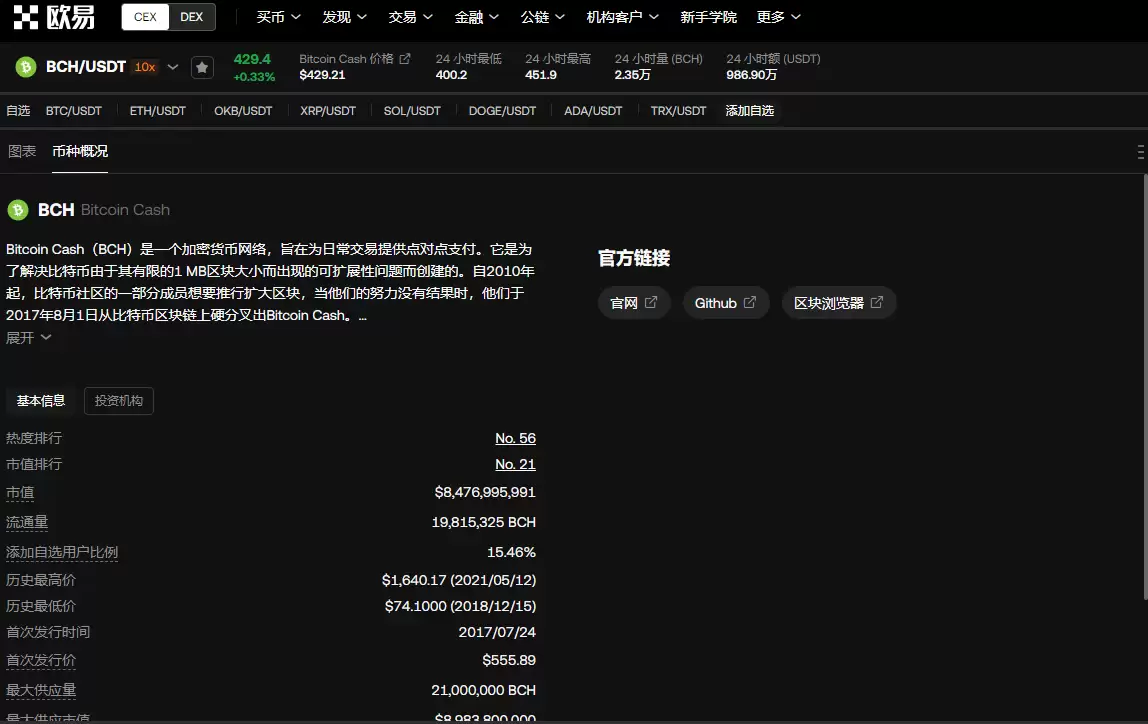Viewport: 1148px width, 724px height.
Task: Click the external link icon on 官网
Action: [x=650, y=302]
